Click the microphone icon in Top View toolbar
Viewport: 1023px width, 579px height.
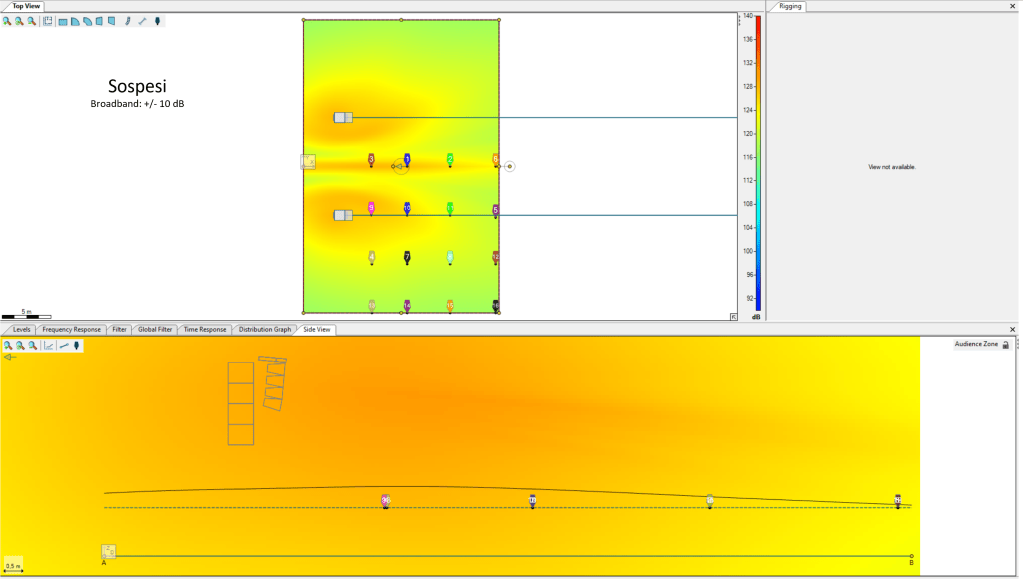(x=157, y=21)
